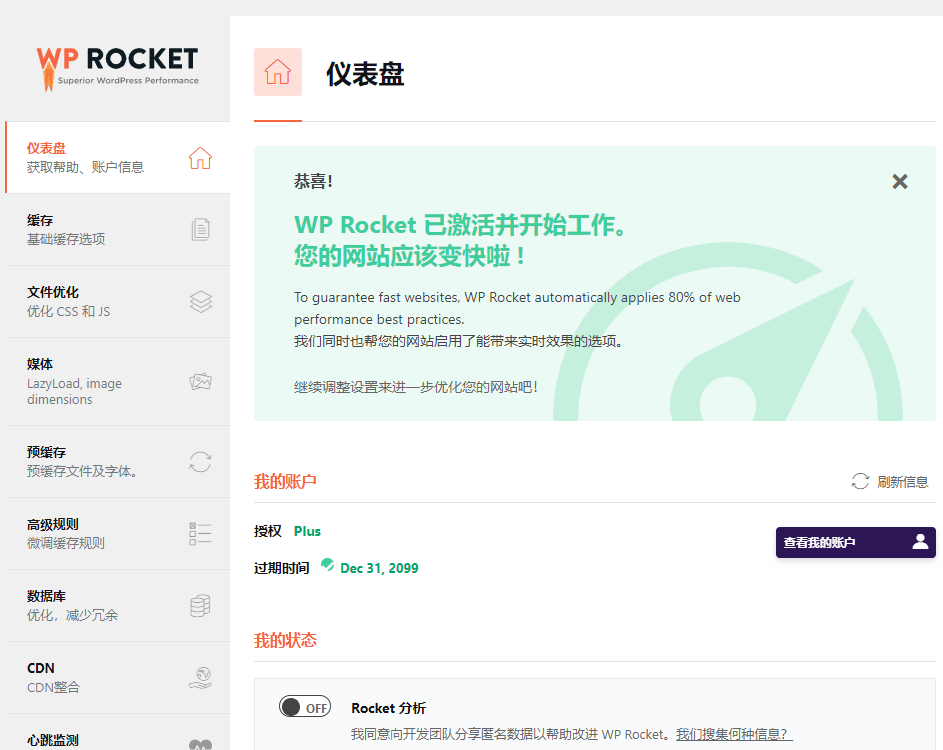Click the text 继续调整设置来进一步优化您的网站吧!
This screenshot has width=943, height=750.
point(416,387)
